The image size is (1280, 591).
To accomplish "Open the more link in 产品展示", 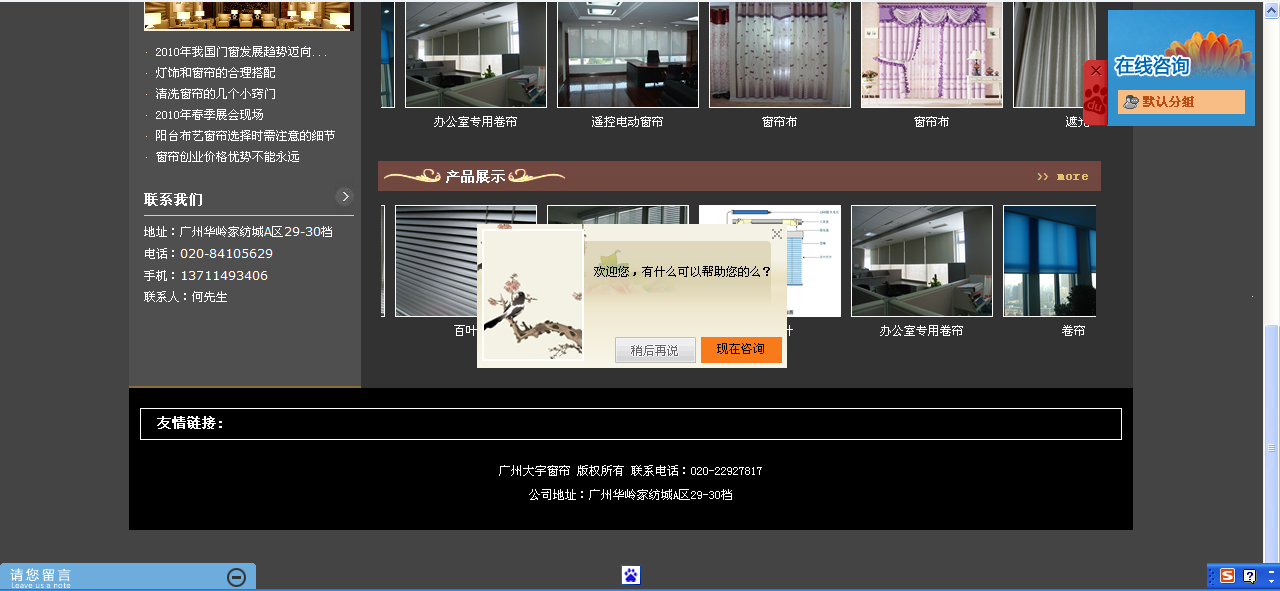I will [x=1063, y=177].
